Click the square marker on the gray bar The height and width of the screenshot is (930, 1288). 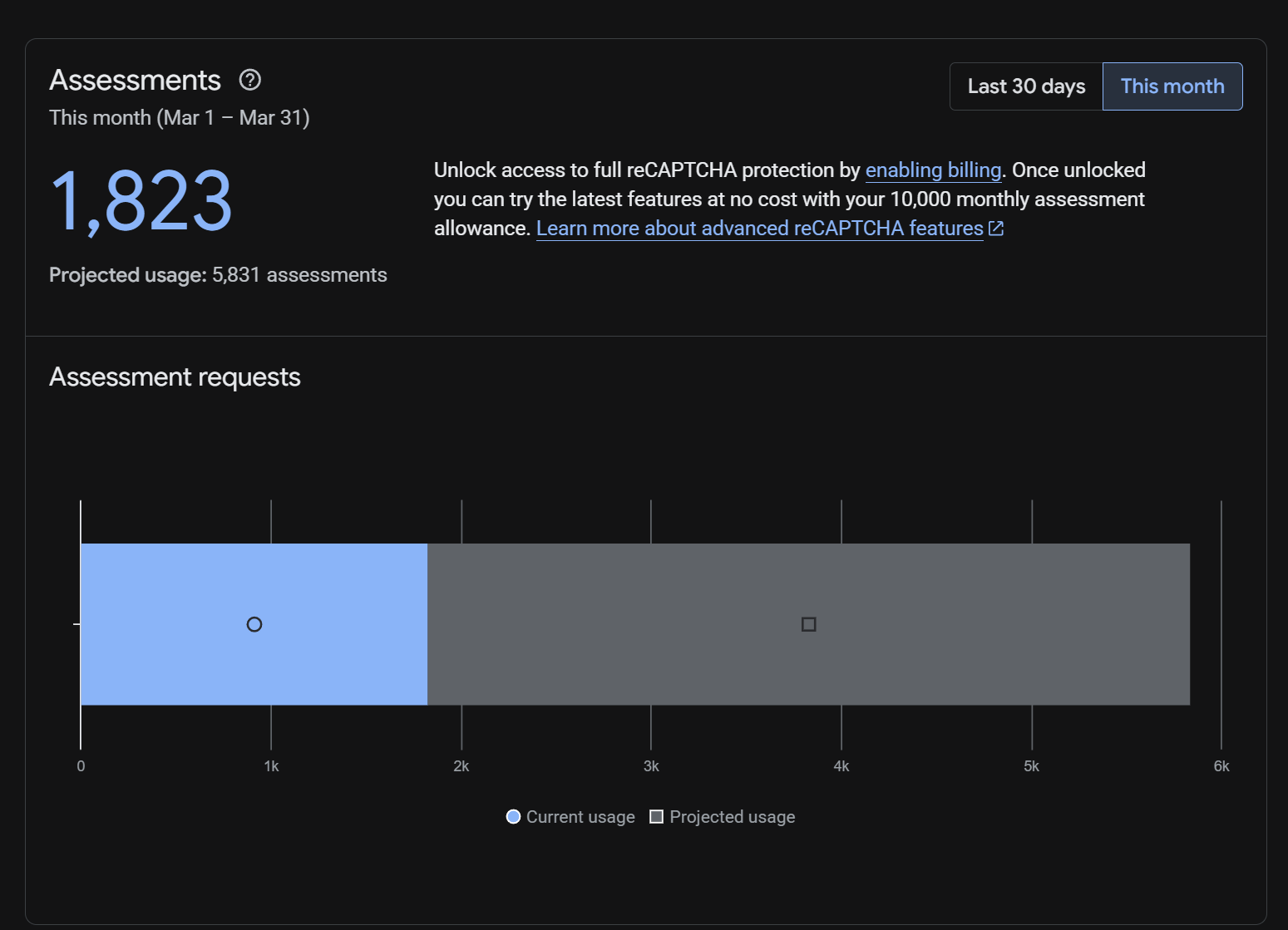pyautogui.click(x=808, y=624)
